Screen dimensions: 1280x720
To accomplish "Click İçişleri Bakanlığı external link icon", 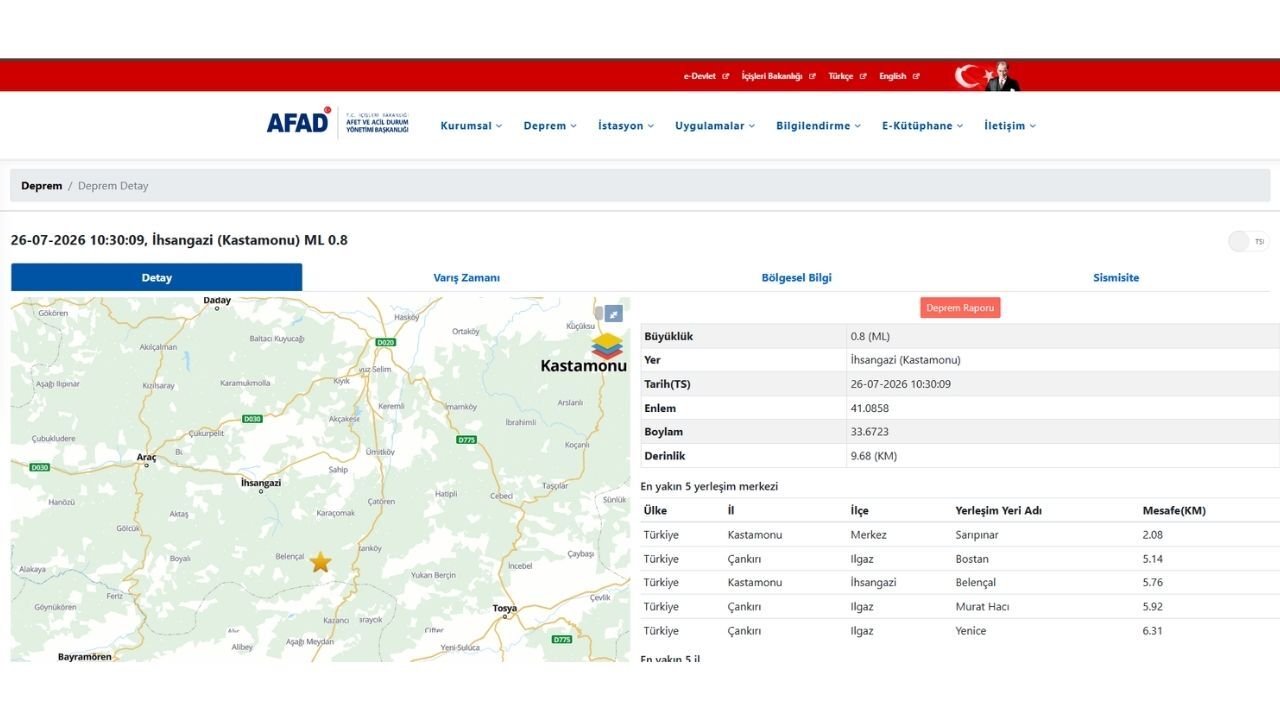I will 812,76.
